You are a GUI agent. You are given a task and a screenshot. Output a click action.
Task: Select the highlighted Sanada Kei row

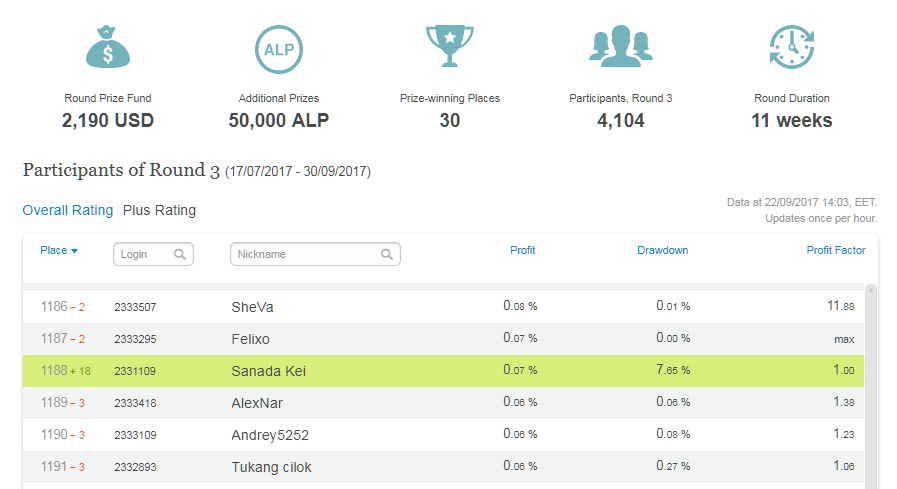click(443, 371)
